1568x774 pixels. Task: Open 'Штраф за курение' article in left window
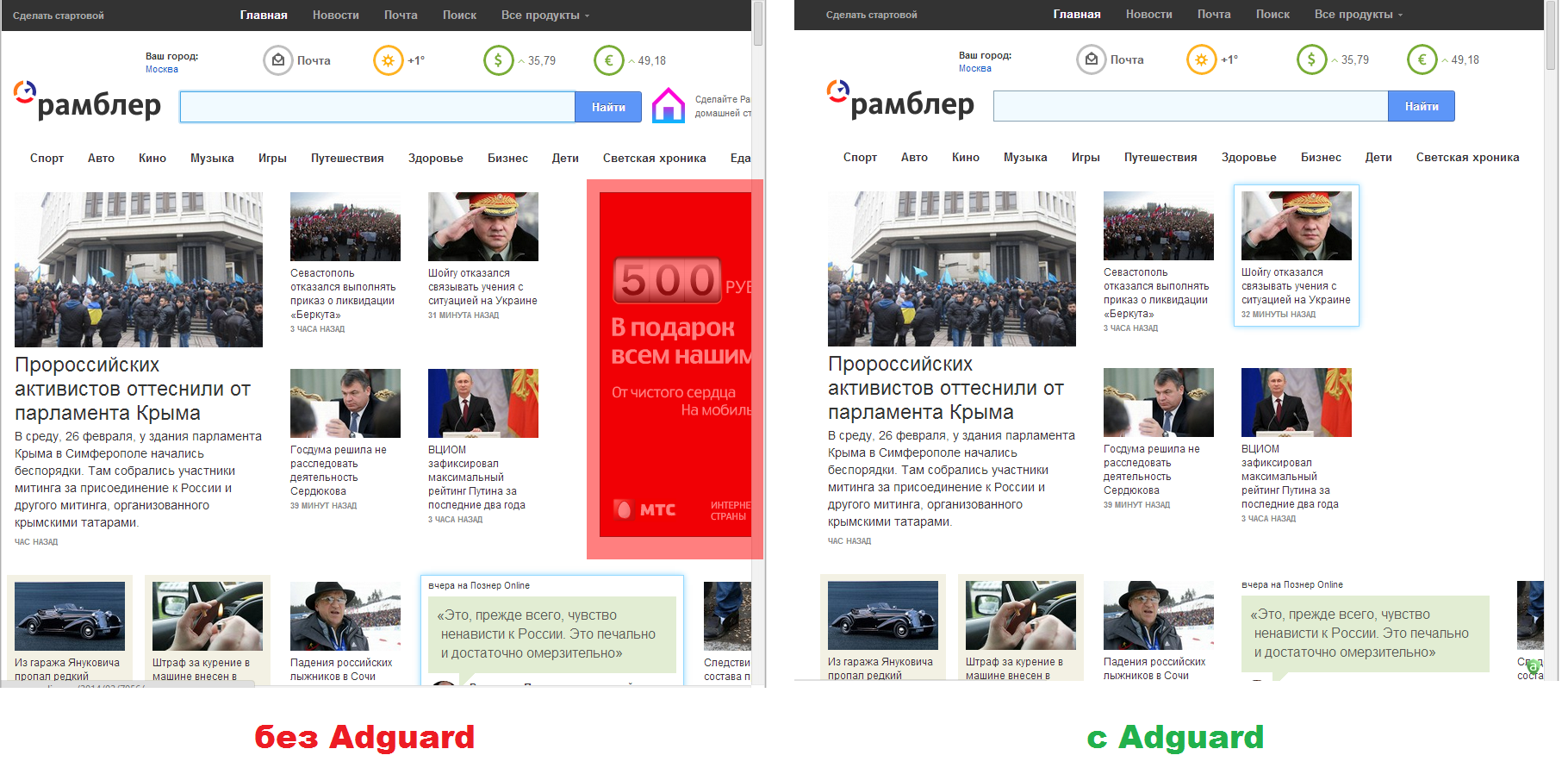(201, 670)
